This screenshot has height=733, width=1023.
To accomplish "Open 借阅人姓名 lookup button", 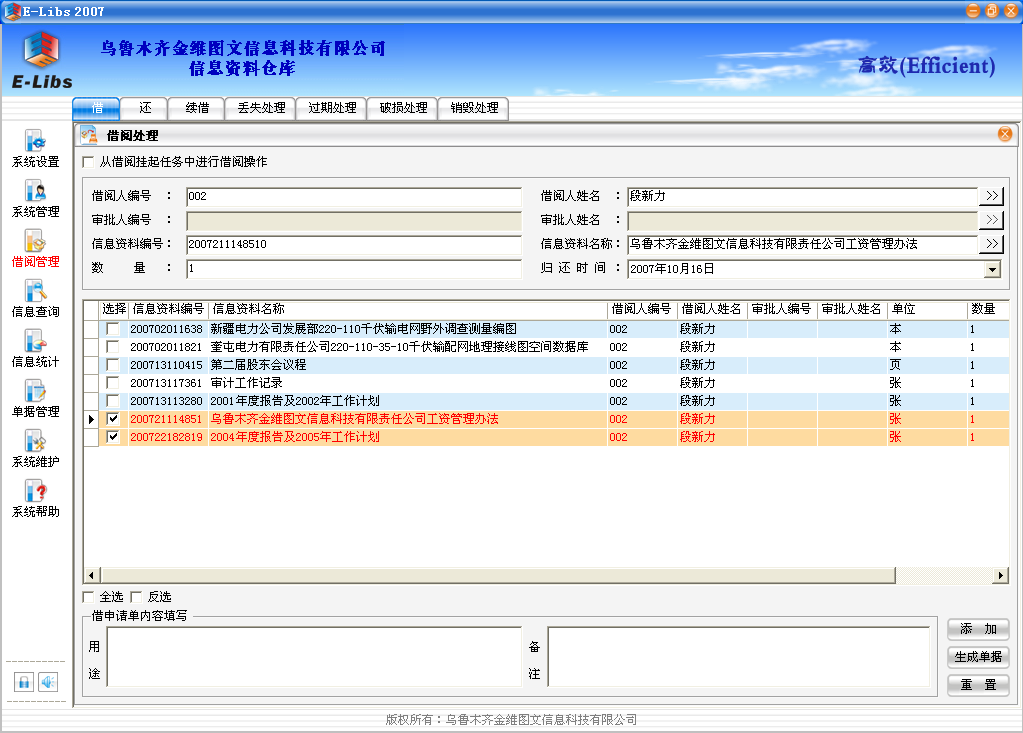I will click(x=992, y=196).
